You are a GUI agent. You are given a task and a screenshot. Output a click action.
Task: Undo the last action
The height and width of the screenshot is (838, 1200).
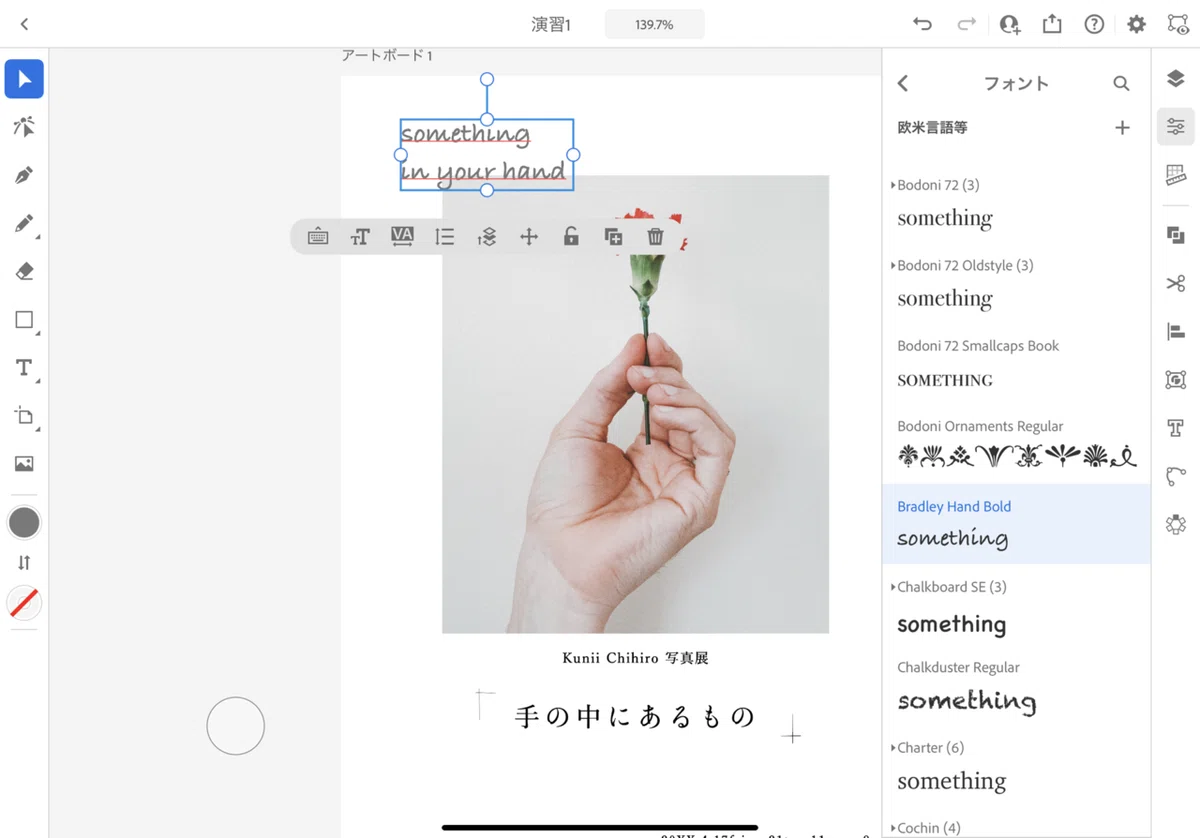(922, 24)
